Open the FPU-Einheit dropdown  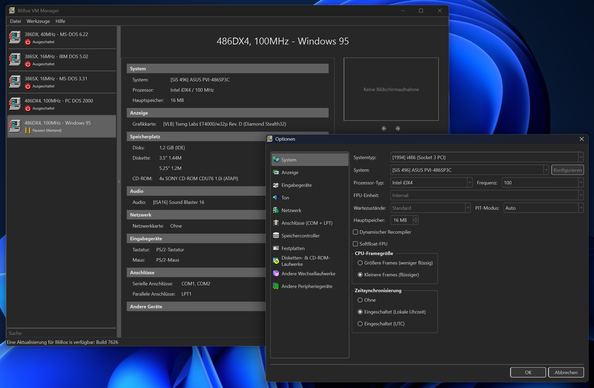[487, 195]
